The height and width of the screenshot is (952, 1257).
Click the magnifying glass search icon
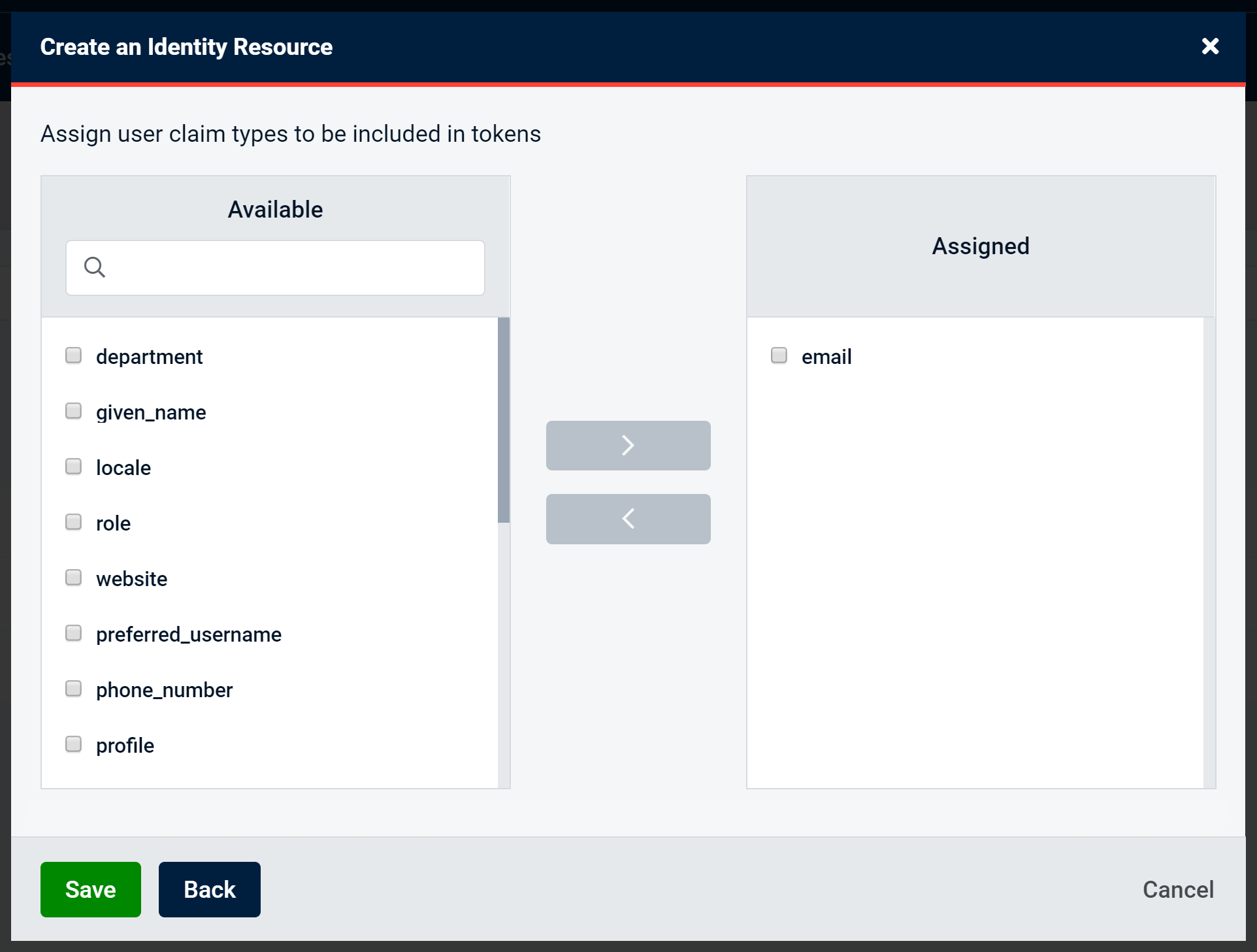click(x=94, y=267)
